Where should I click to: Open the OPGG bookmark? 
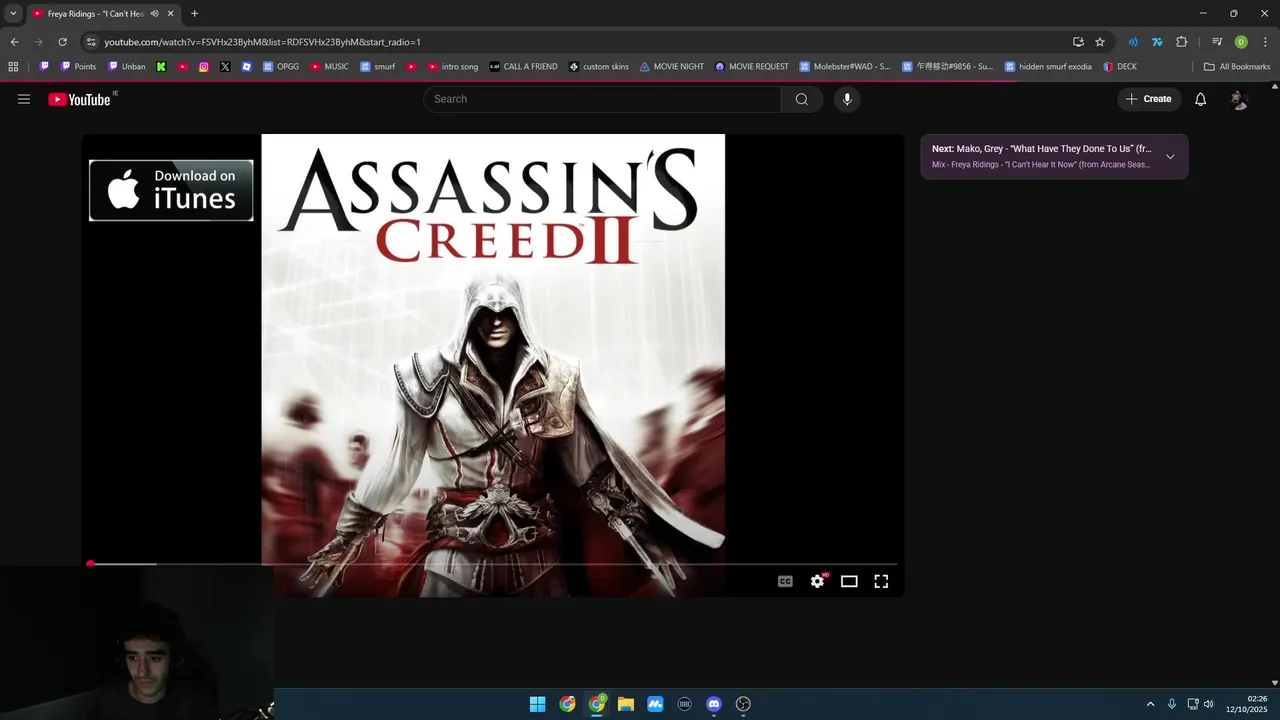[x=281, y=67]
